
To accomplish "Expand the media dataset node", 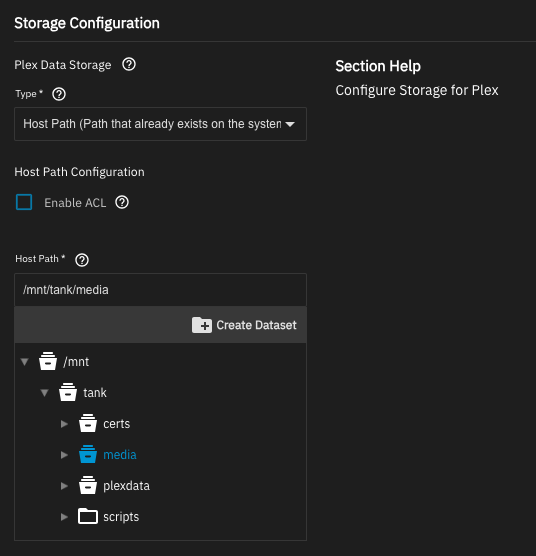I will tap(64, 455).
